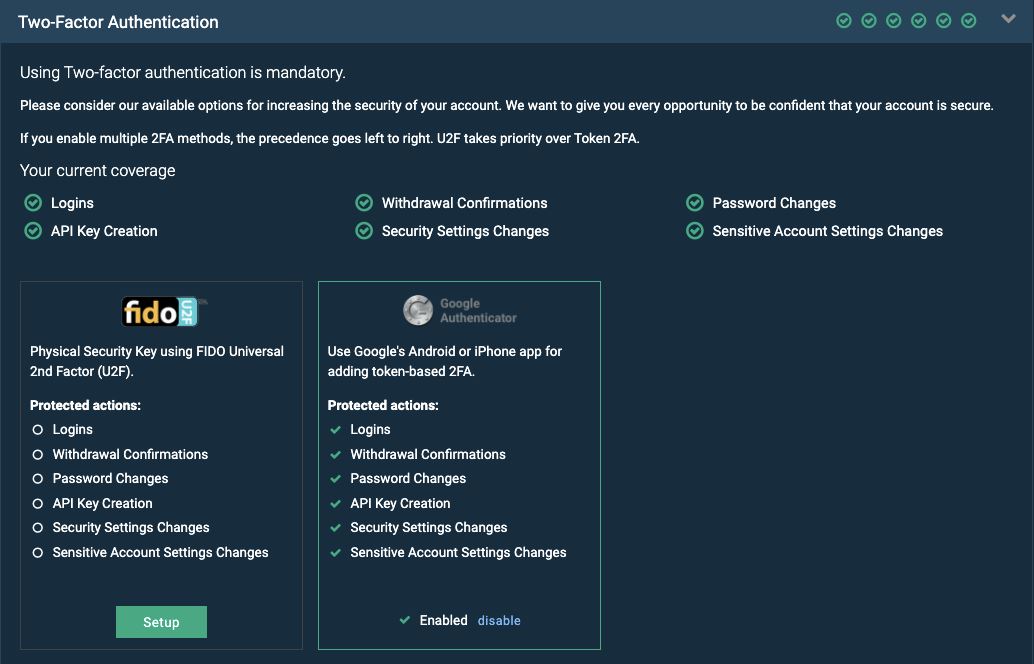Click Sensitive Account Settings checkmark in Google card
The image size is (1034, 664).
tap(336, 553)
